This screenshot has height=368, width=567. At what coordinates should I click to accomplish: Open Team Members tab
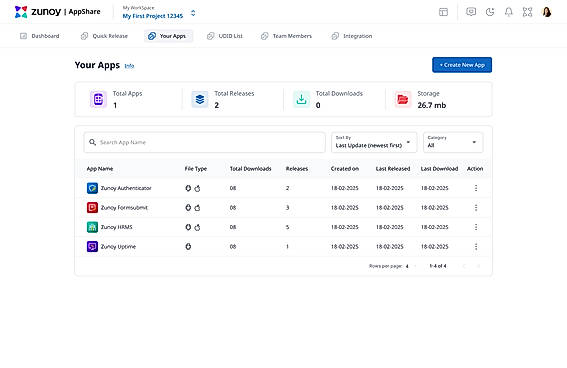pyautogui.click(x=287, y=36)
